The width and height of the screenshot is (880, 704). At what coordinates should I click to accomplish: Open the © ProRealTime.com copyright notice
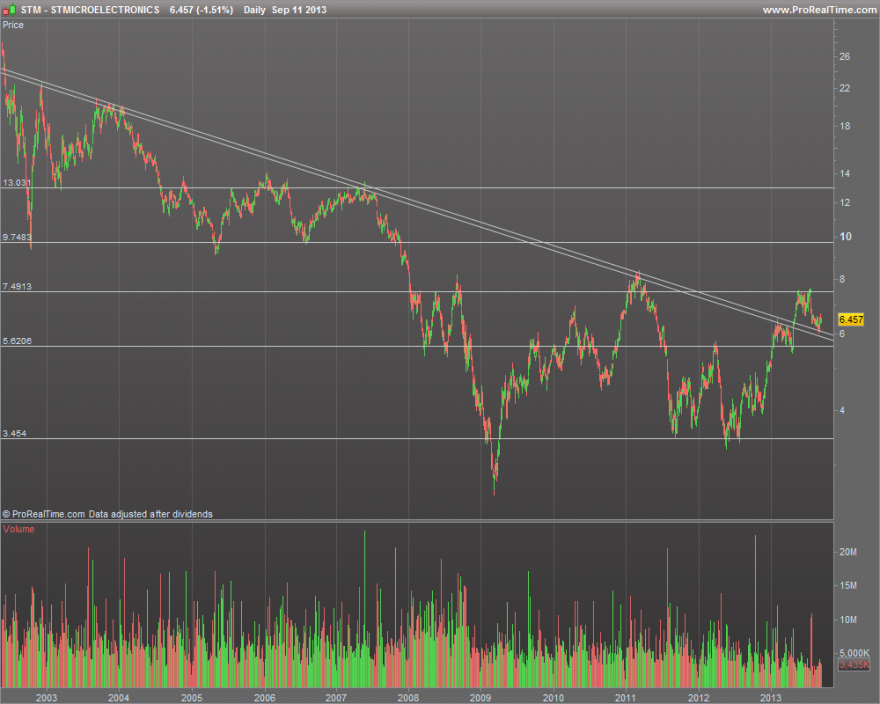point(108,514)
